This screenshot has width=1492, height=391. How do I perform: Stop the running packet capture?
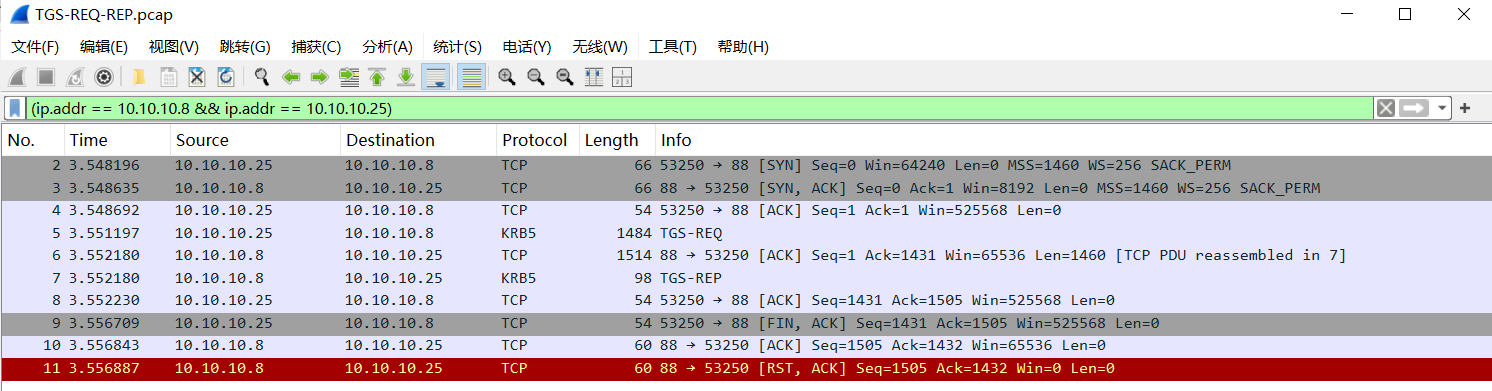[x=46, y=77]
